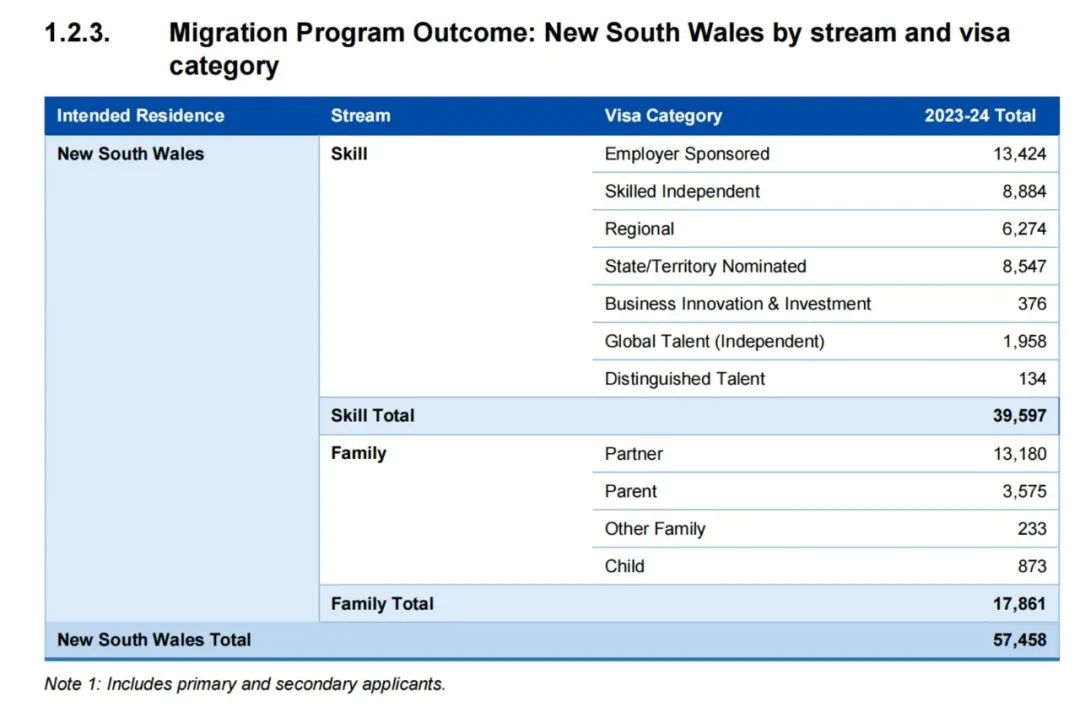Image resolution: width=1080 pixels, height=718 pixels.
Task: Click the 'Stream' column header
Action: tap(360, 115)
